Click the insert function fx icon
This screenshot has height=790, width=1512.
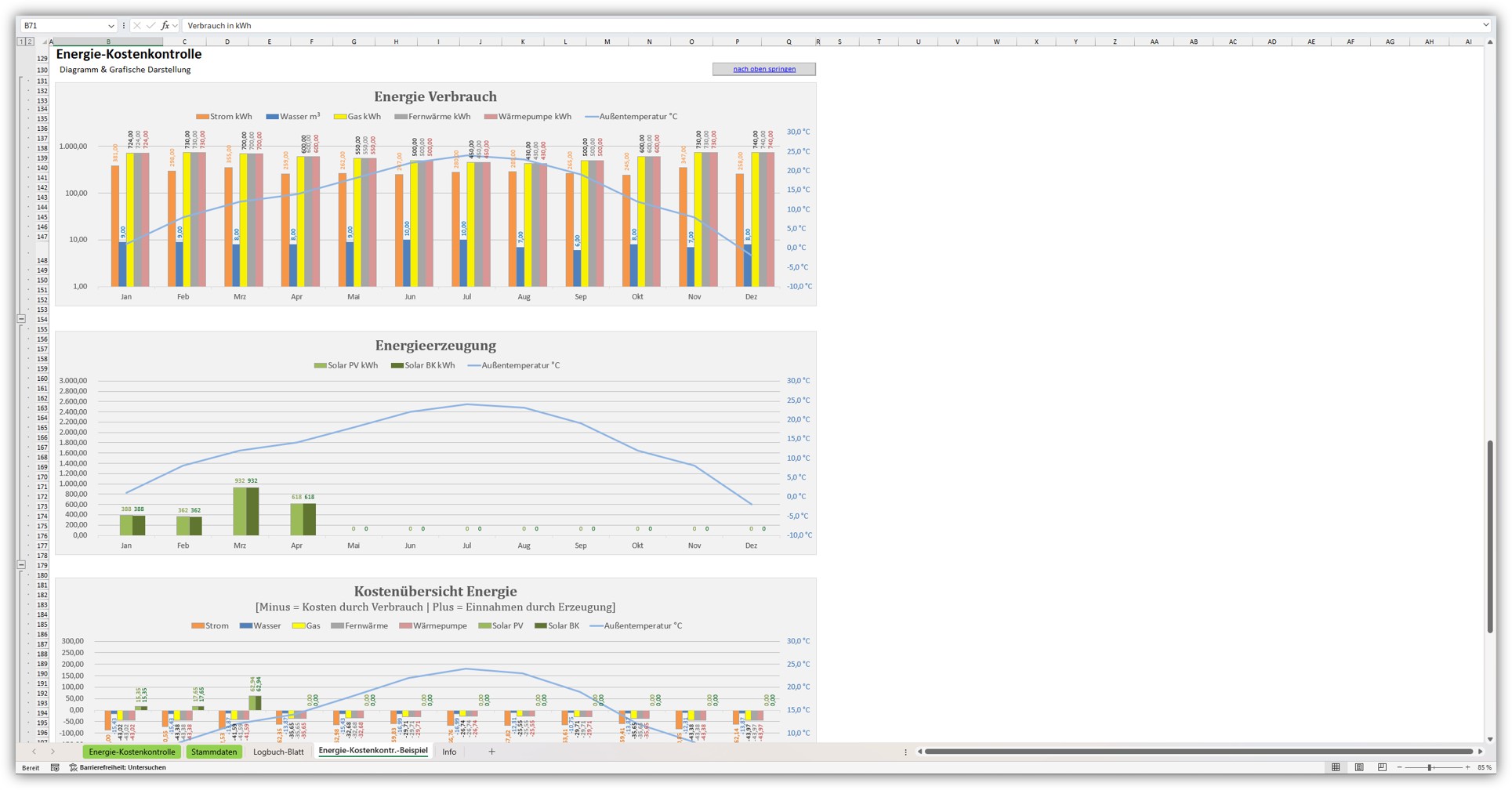pyautogui.click(x=165, y=26)
